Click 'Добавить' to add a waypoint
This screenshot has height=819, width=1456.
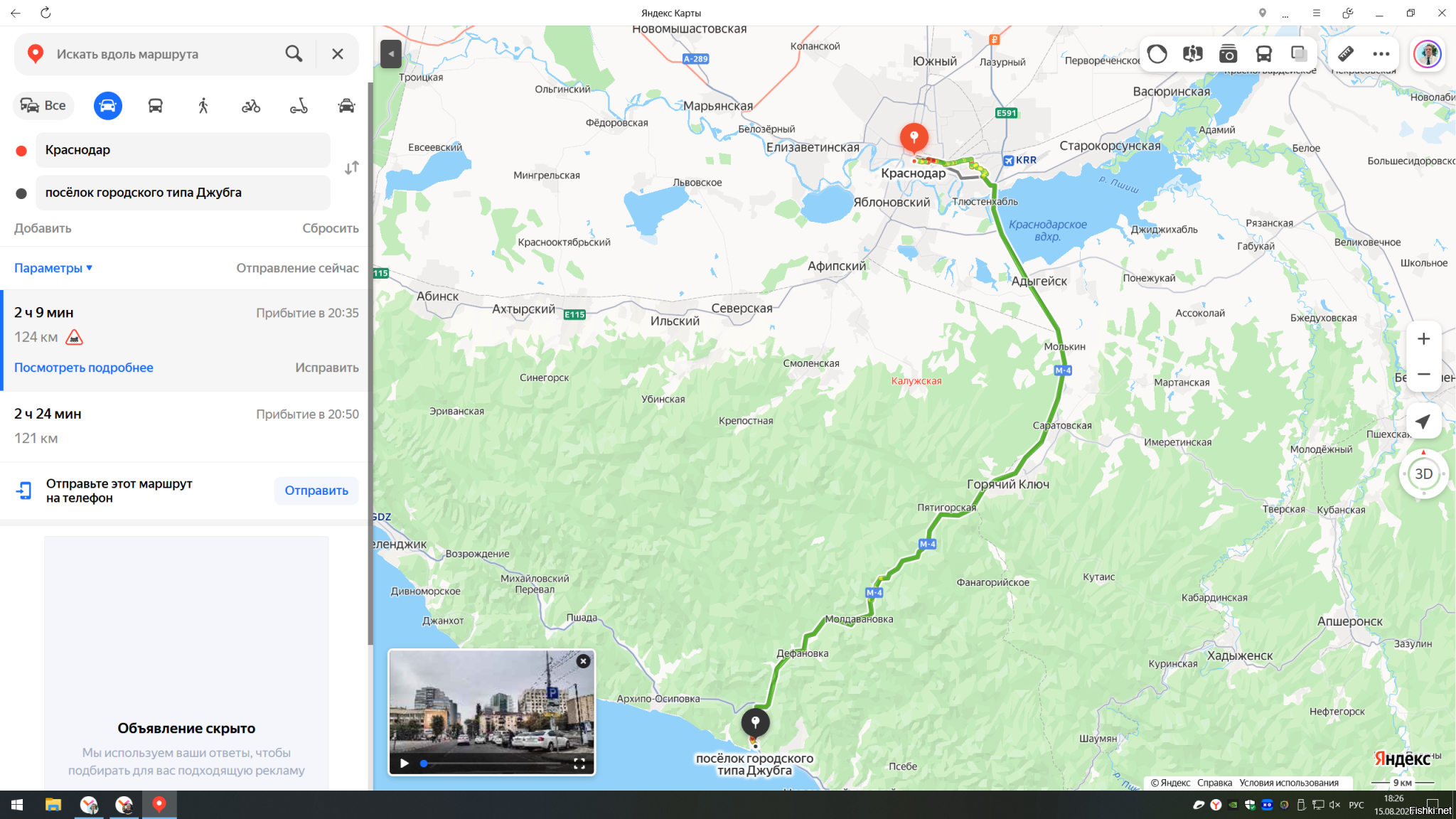(43, 228)
